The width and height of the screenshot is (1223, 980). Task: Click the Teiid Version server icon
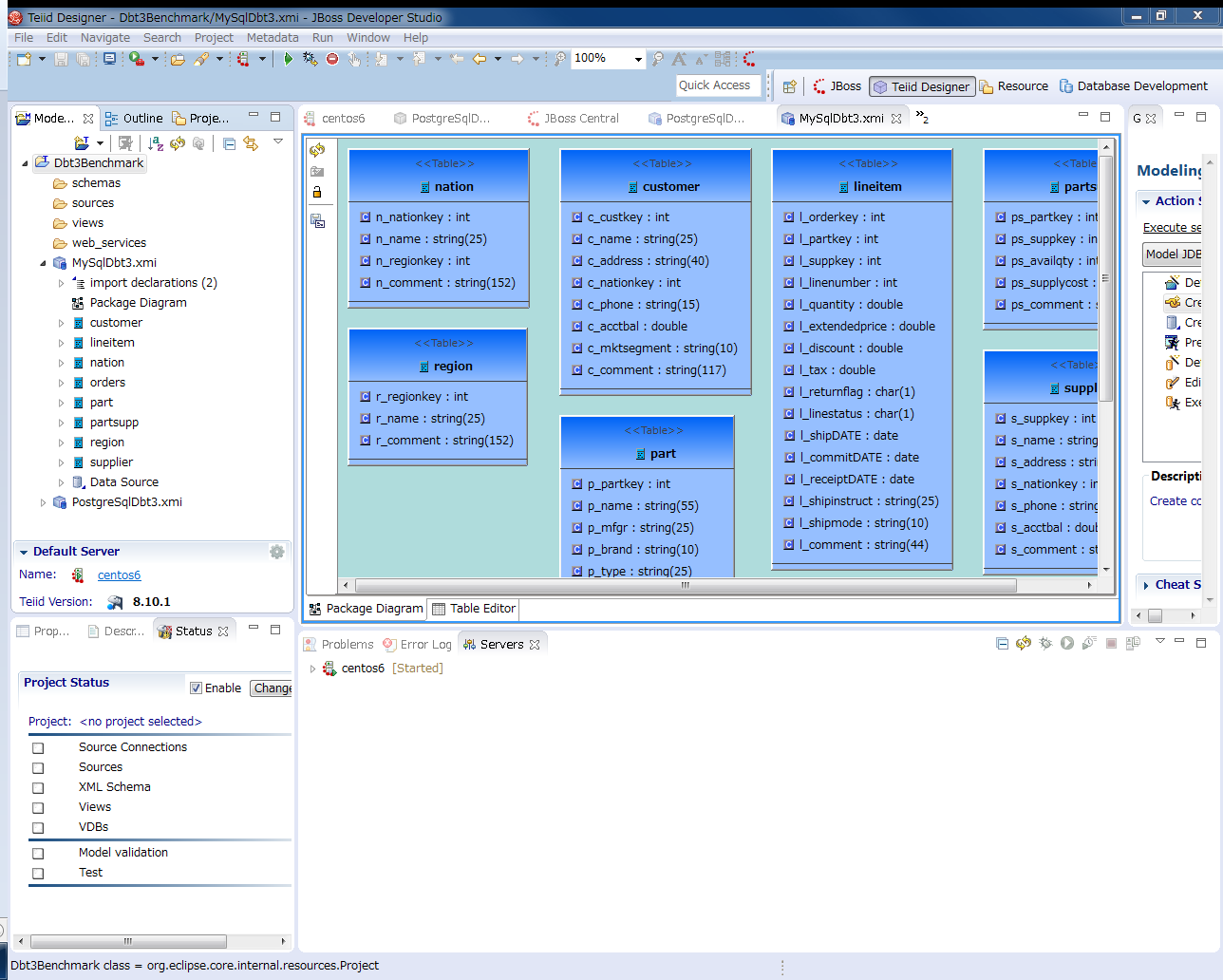point(115,602)
